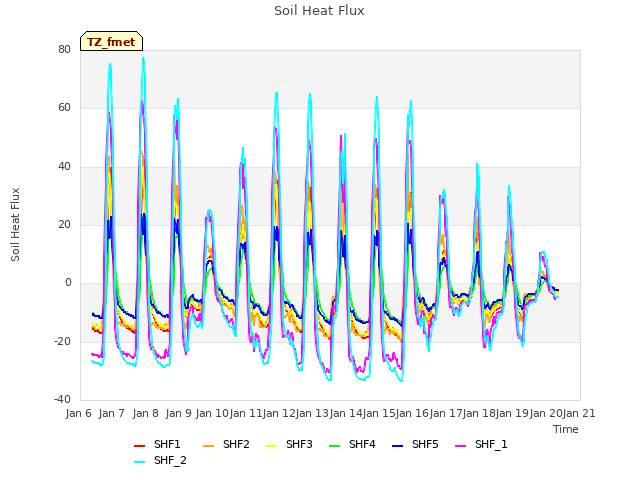640x480 pixels.
Task: Click the Jan 21 x-axis tick label
Action: coord(579,413)
